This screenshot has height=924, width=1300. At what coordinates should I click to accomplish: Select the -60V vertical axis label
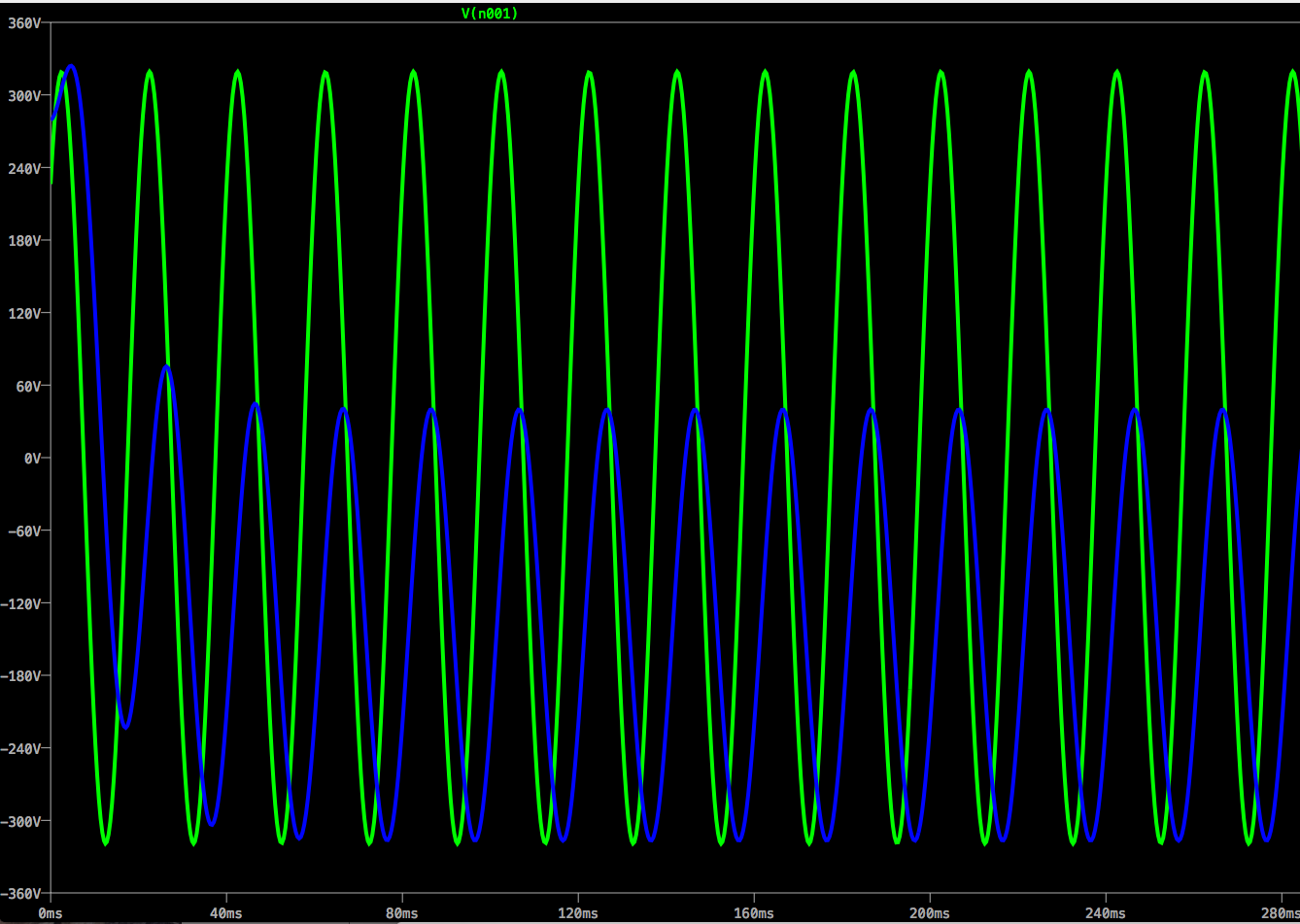[x=25, y=530]
